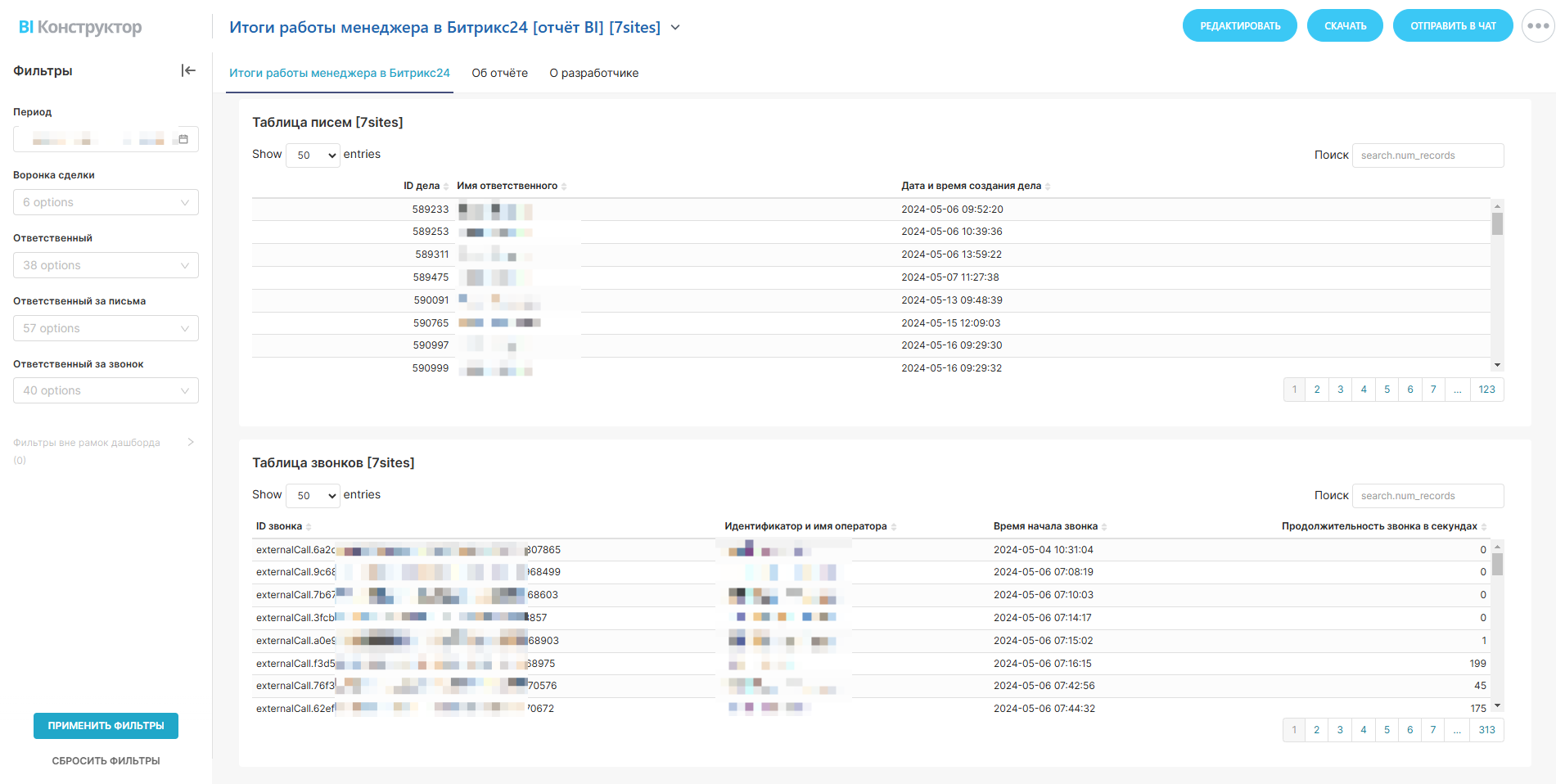
Task: Switch to the Об отчёте tab
Action: (x=499, y=74)
